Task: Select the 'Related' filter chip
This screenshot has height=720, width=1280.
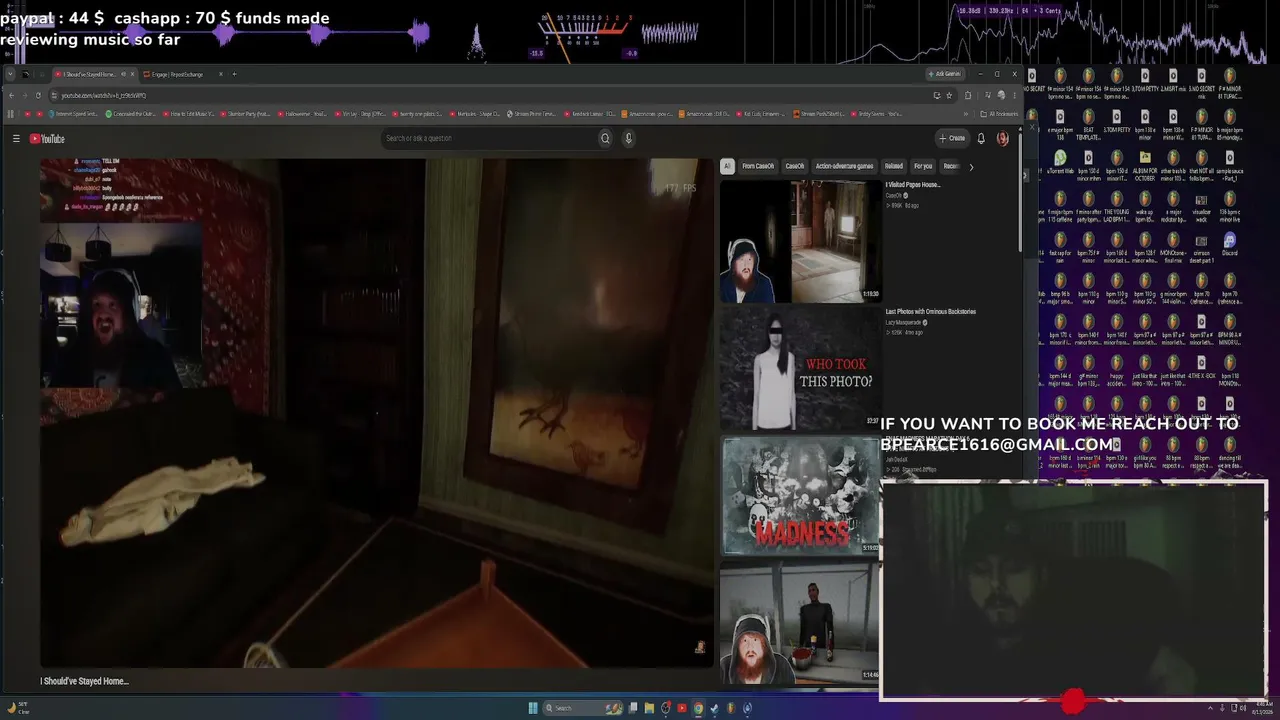Action: [894, 166]
